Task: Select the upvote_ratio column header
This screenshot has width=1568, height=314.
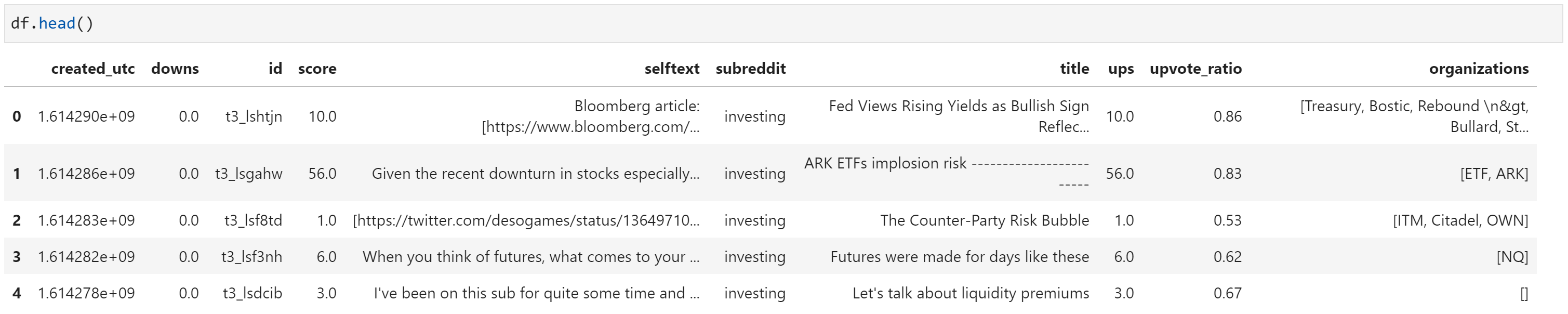Action: point(1195,69)
